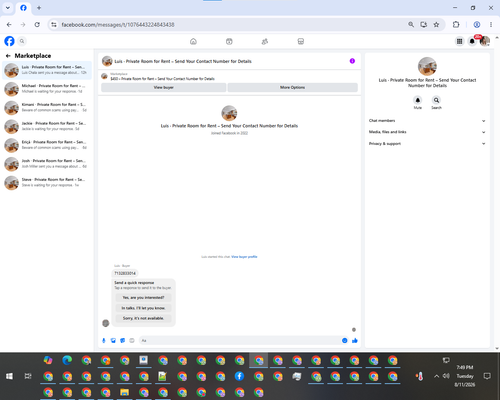Open the account profile picture menu
The width and height of the screenshot is (500, 400).
click(485, 41)
